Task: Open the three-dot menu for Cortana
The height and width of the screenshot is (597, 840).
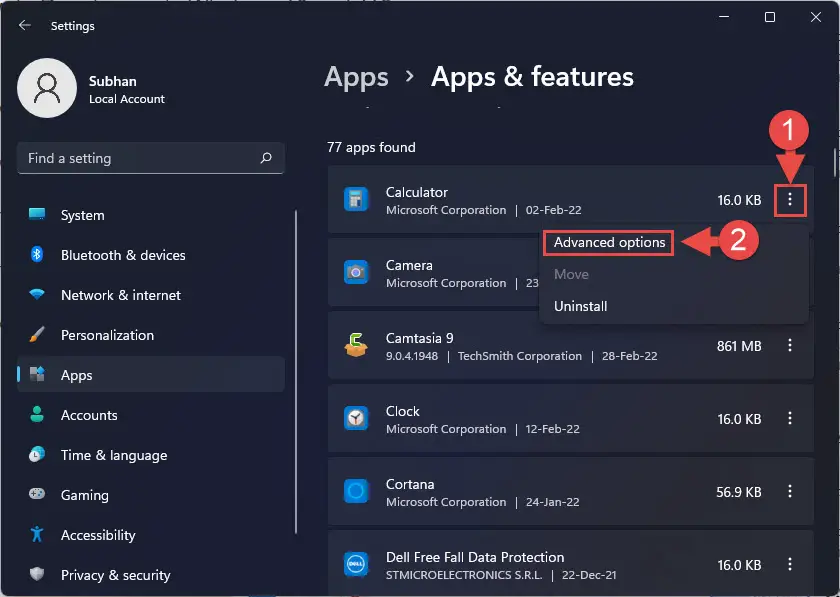Action: click(x=790, y=491)
